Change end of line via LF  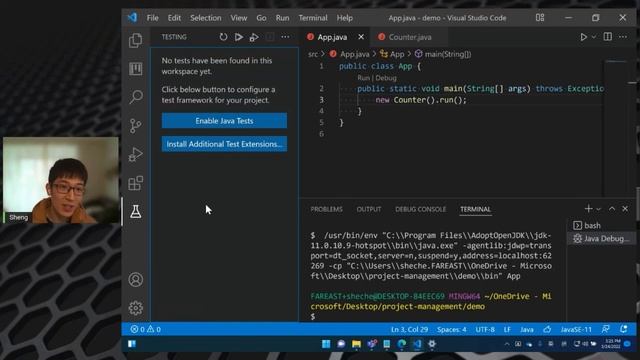tap(507, 329)
